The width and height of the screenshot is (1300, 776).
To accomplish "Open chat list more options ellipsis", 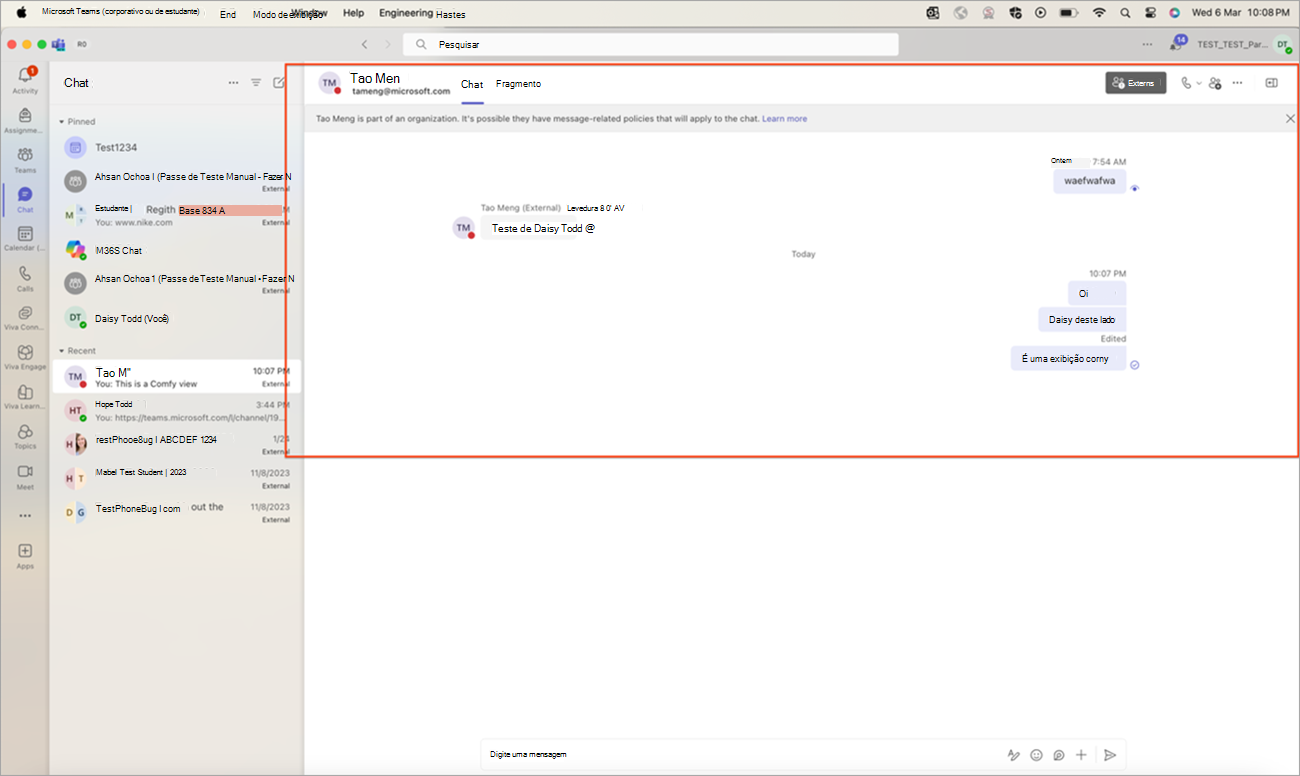I will pos(233,83).
